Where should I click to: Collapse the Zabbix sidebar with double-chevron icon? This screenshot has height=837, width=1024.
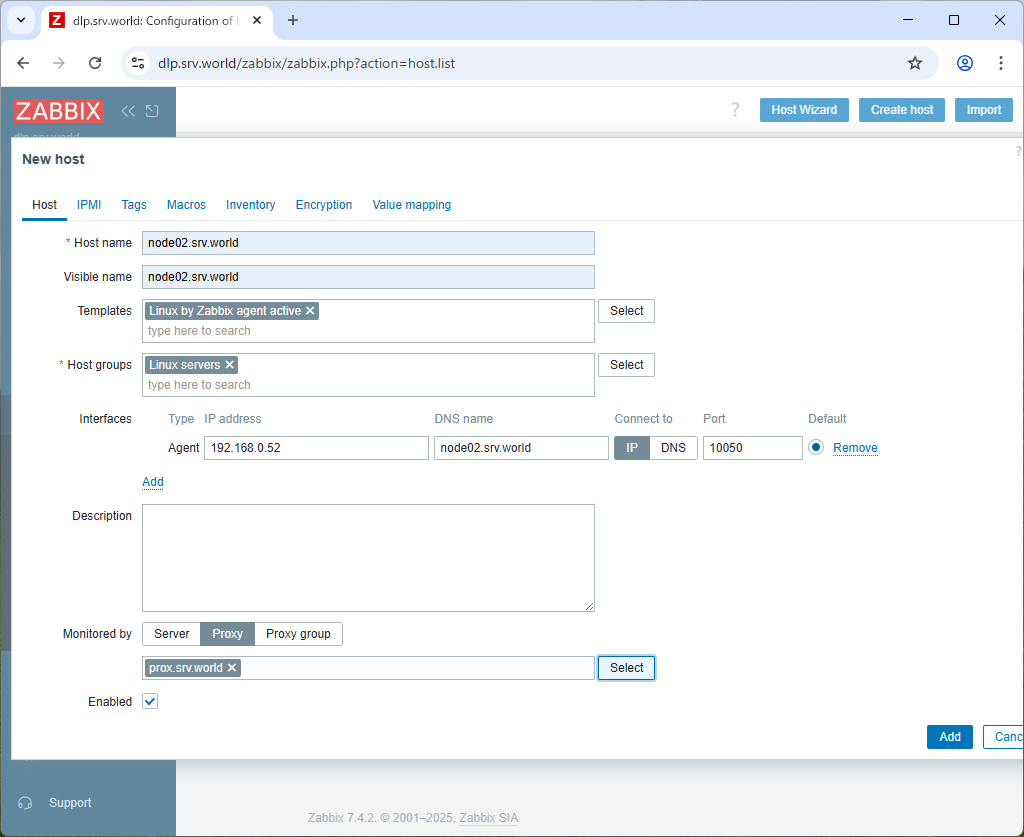(128, 111)
